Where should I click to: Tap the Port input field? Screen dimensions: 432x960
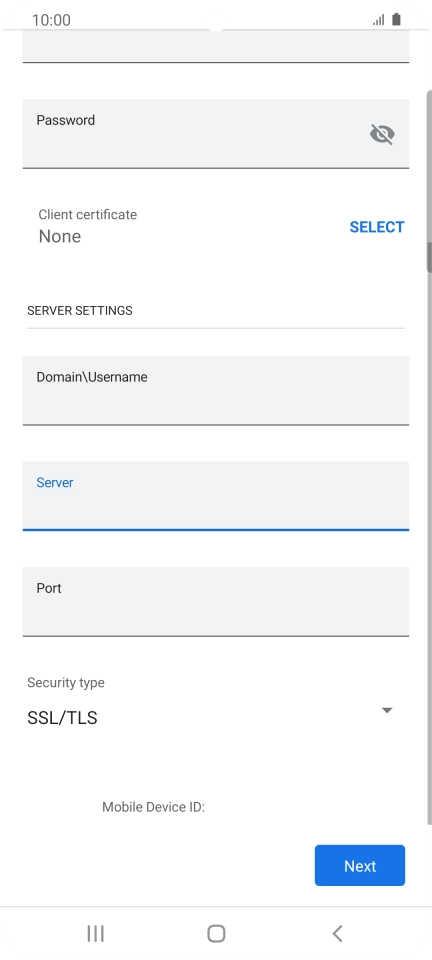click(215, 601)
